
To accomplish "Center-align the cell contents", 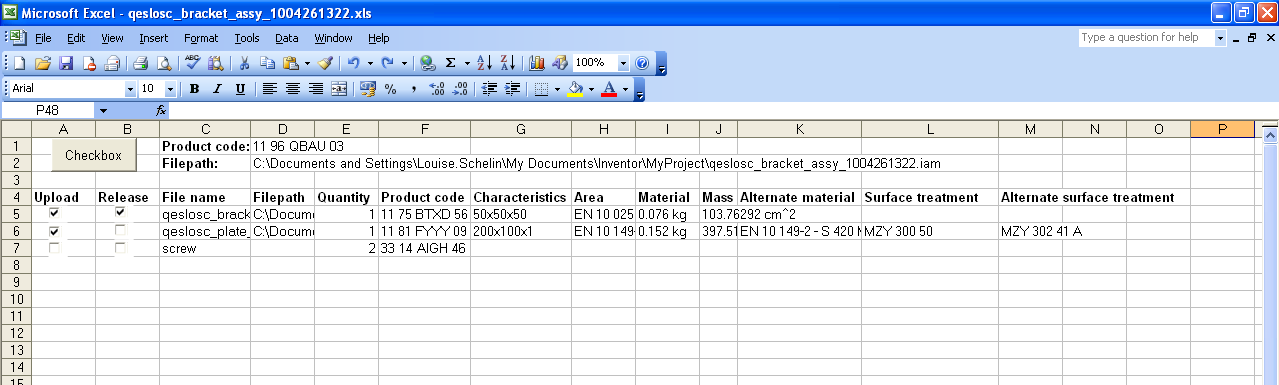I will pyautogui.click(x=293, y=89).
